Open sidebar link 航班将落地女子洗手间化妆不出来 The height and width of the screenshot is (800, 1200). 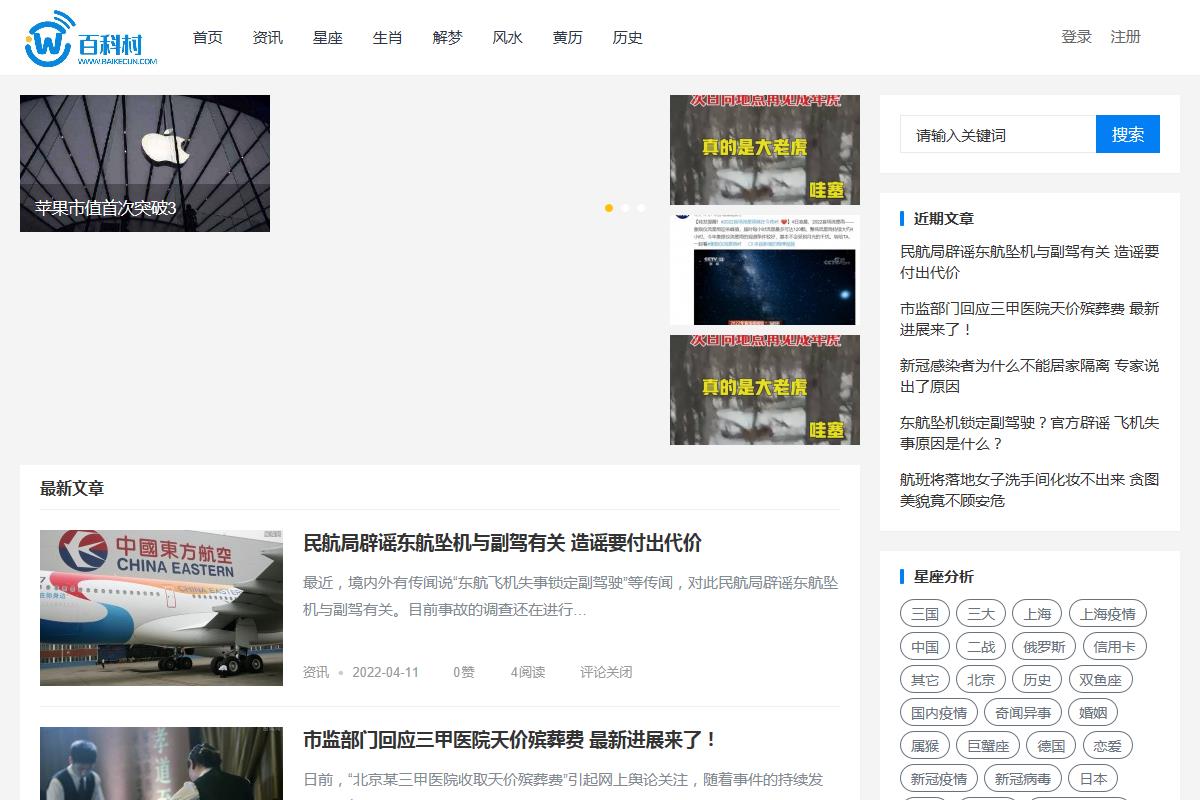[1030, 490]
